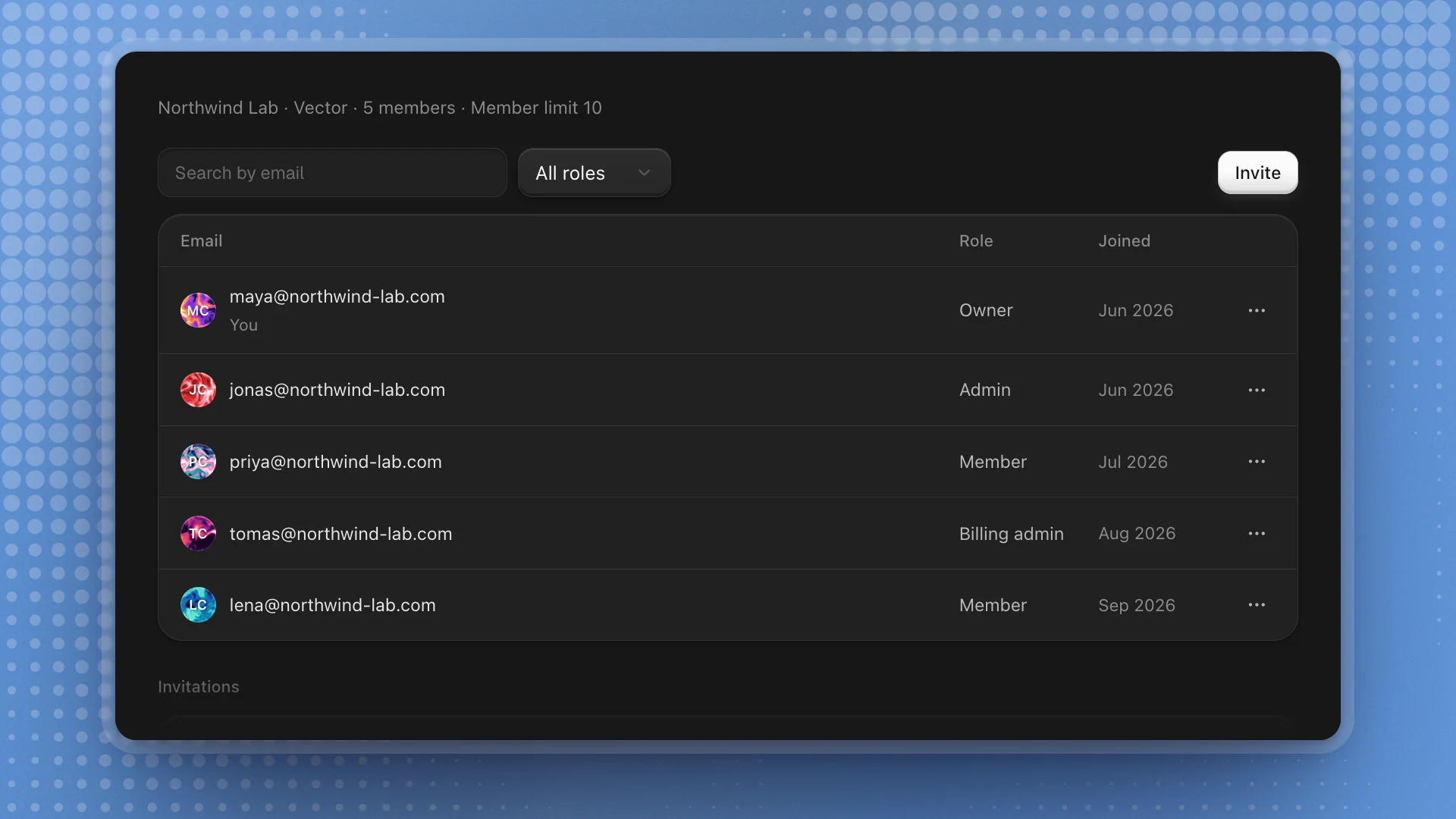Click the Owner role of maya

coord(986,310)
